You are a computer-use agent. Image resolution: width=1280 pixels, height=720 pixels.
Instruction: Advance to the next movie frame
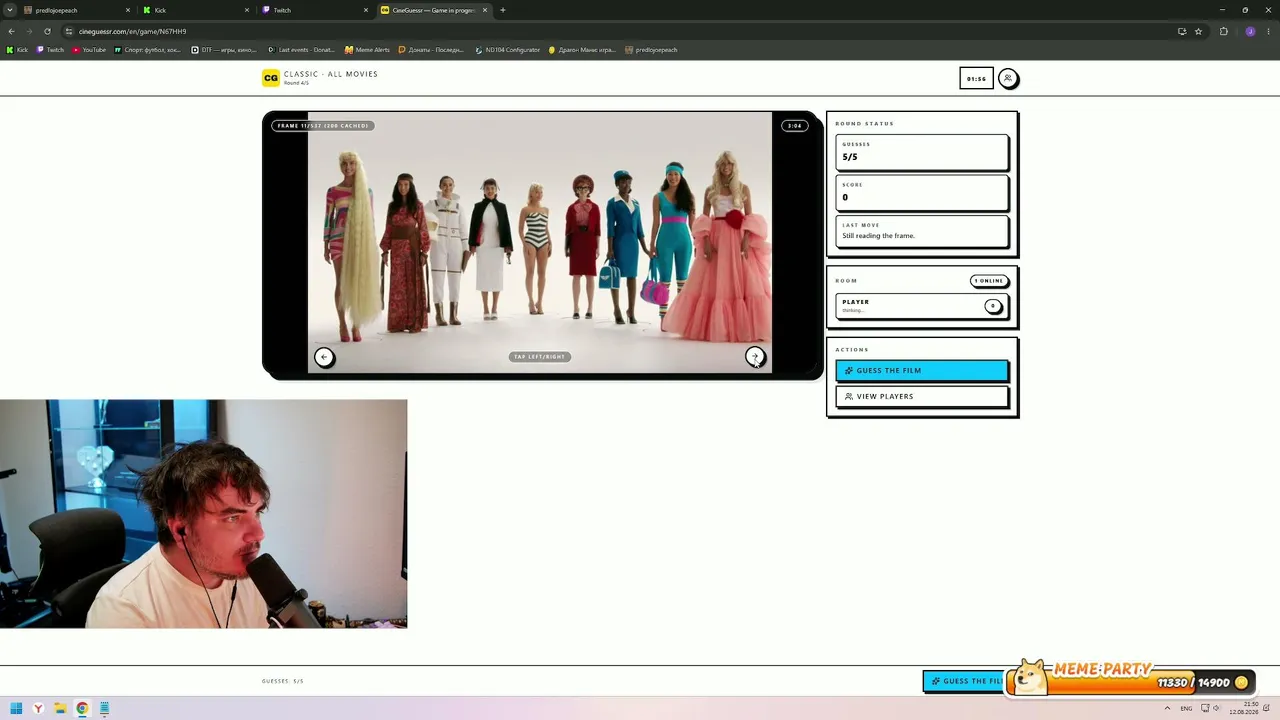(x=755, y=357)
